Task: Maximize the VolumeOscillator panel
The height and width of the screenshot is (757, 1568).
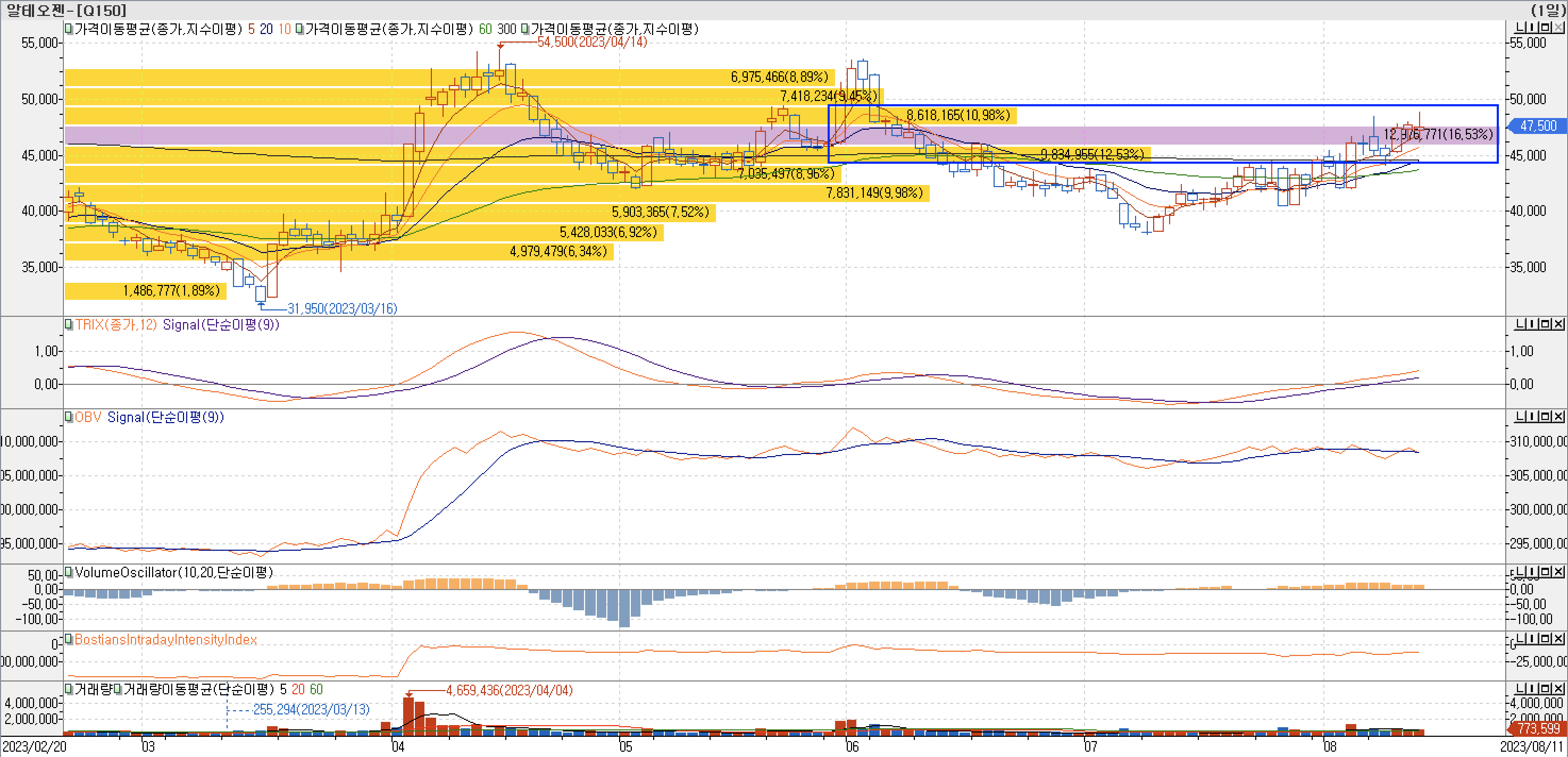Action: click(1546, 572)
